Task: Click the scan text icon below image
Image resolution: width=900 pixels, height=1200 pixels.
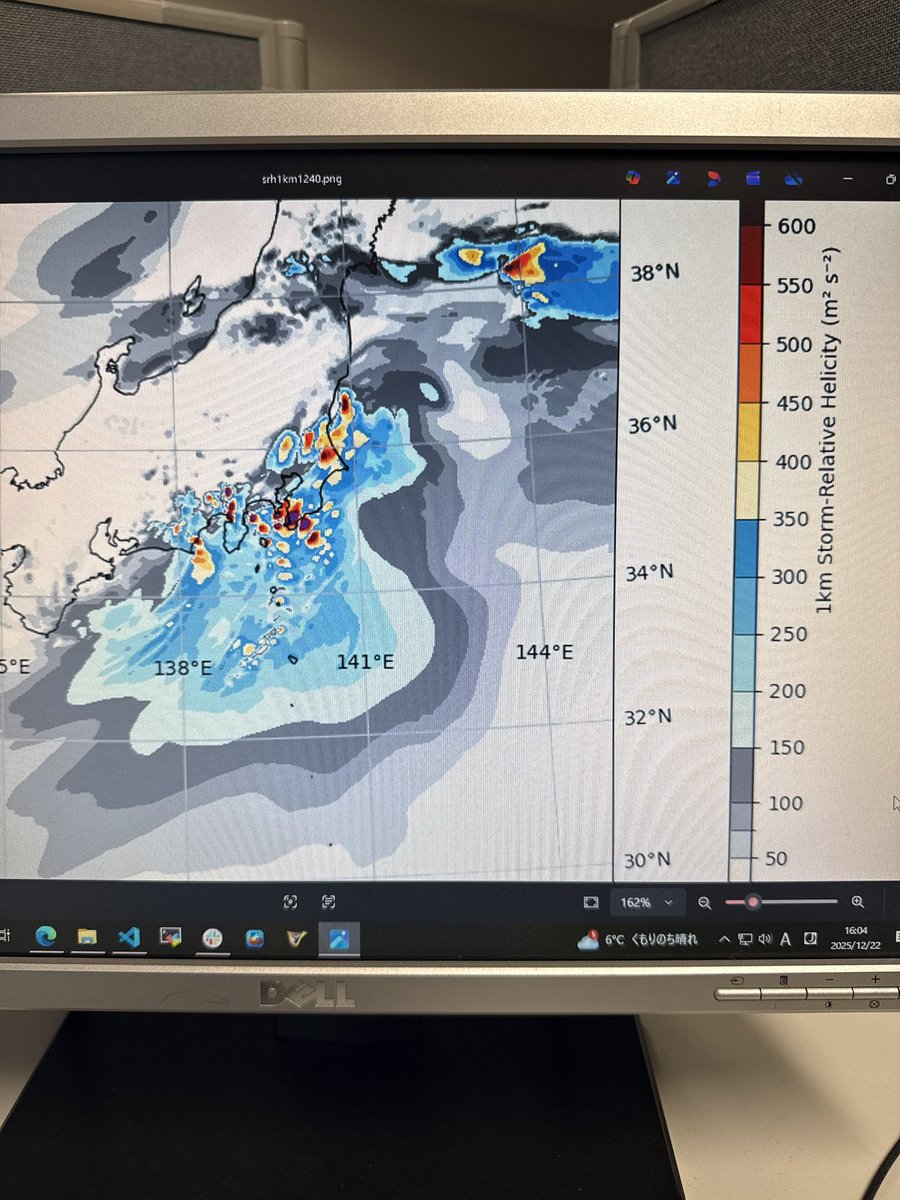Action: 329,901
